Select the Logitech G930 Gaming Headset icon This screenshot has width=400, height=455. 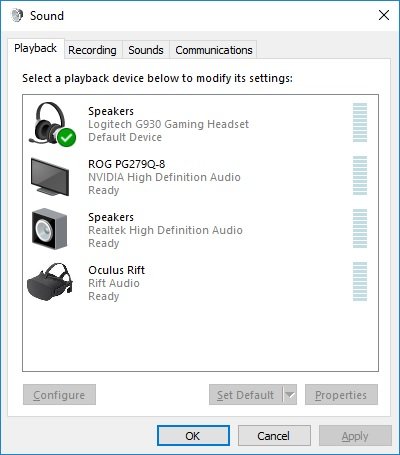pyautogui.click(x=52, y=124)
